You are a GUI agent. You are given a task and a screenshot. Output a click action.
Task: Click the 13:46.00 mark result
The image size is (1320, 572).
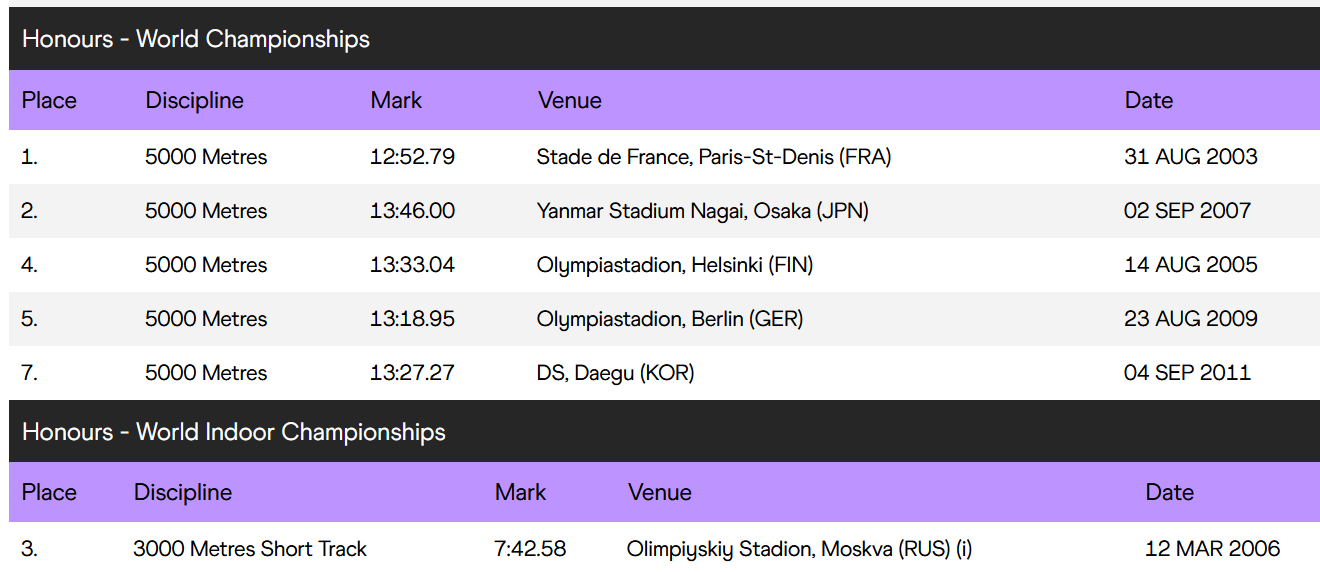pos(412,211)
